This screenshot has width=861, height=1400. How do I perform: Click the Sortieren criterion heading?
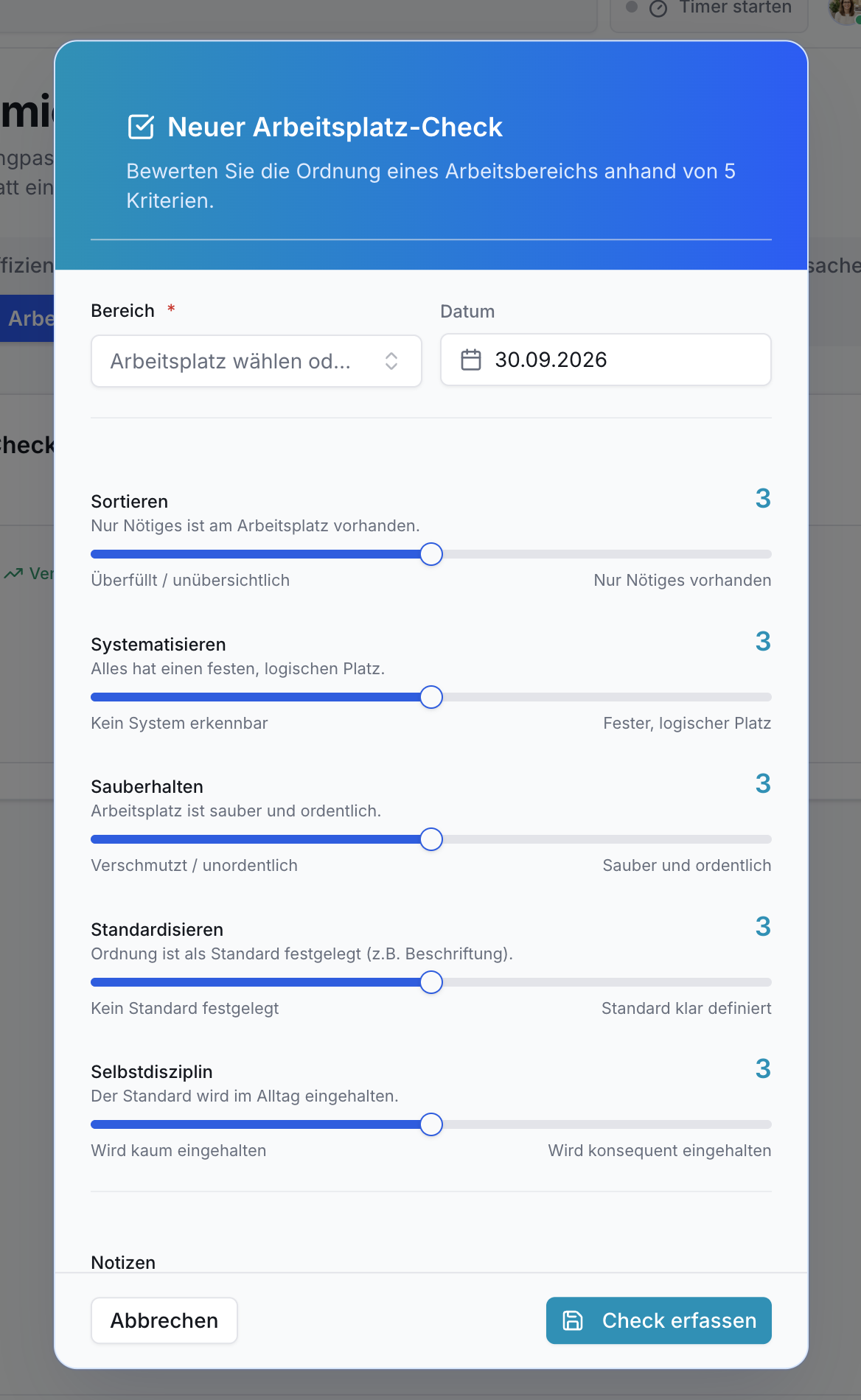click(x=130, y=502)
